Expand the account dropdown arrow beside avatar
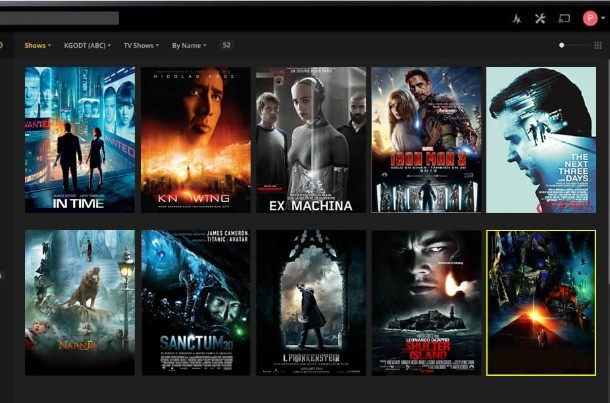Viewport: 610px width, 403px height. 603,18
